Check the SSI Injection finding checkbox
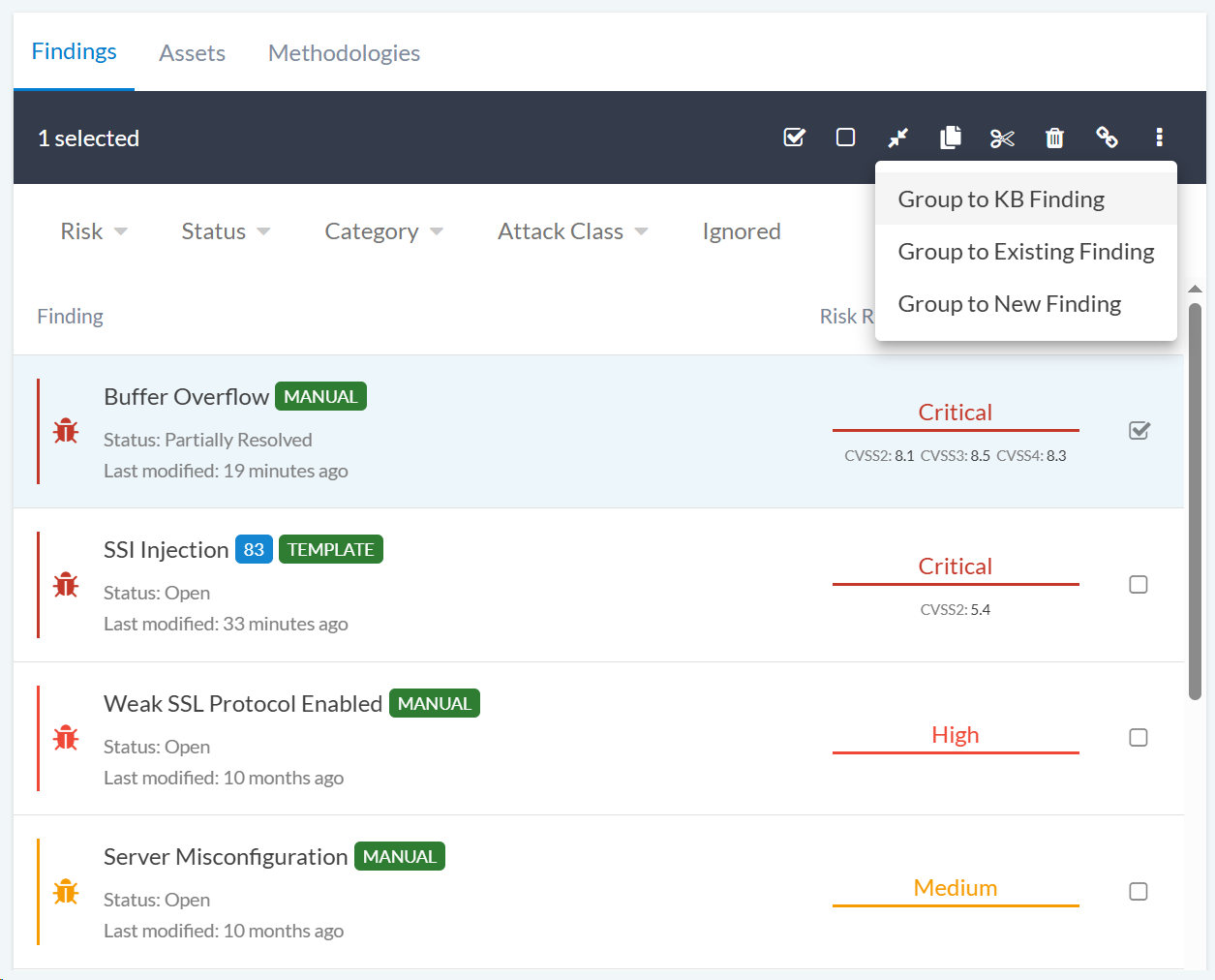 coord(1139,585)
